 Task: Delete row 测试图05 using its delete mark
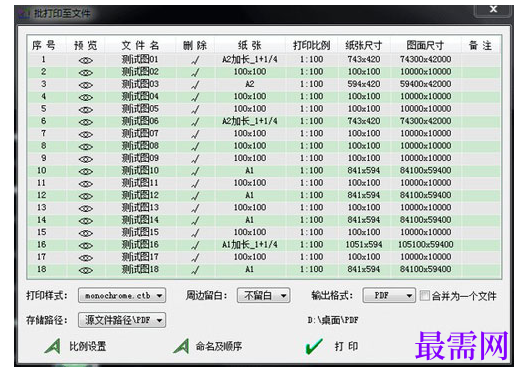[x=195, y=110]
